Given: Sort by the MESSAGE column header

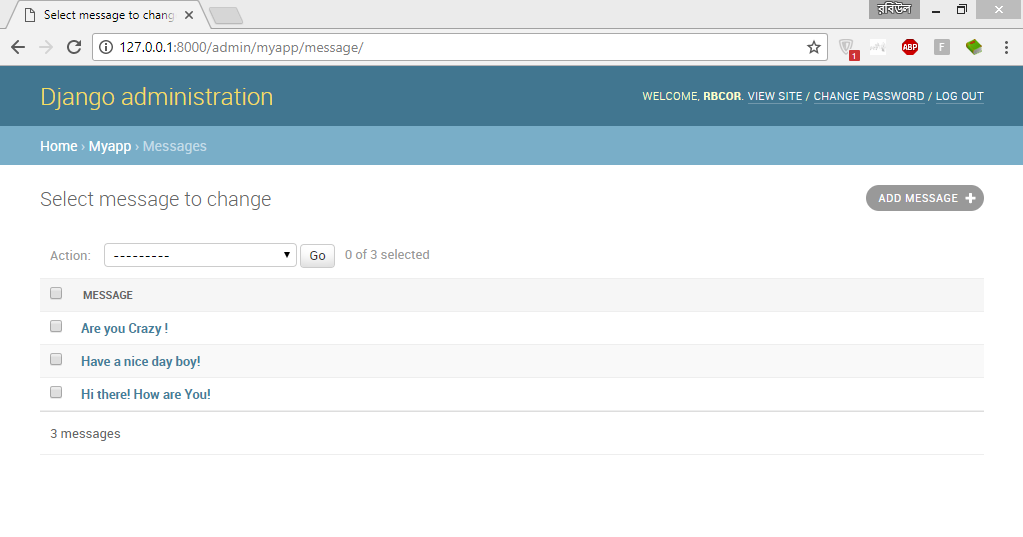Looking at the screenshot, I should pos(108,295).
